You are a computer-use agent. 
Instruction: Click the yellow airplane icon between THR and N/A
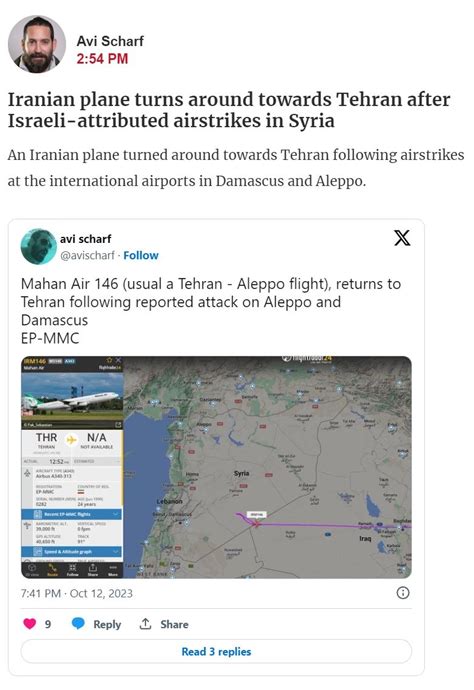point(71,439)
